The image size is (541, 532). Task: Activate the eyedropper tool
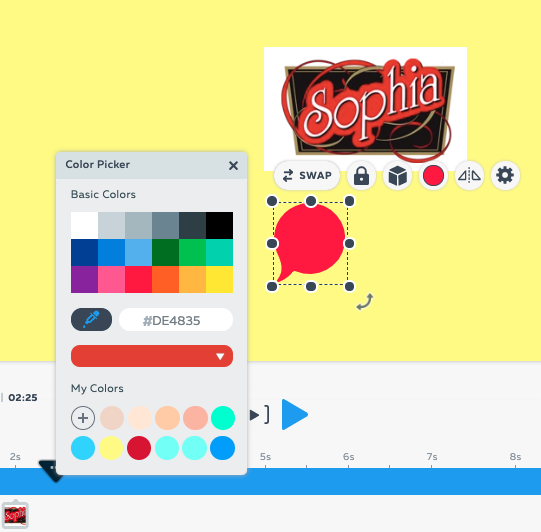(91, 319)
